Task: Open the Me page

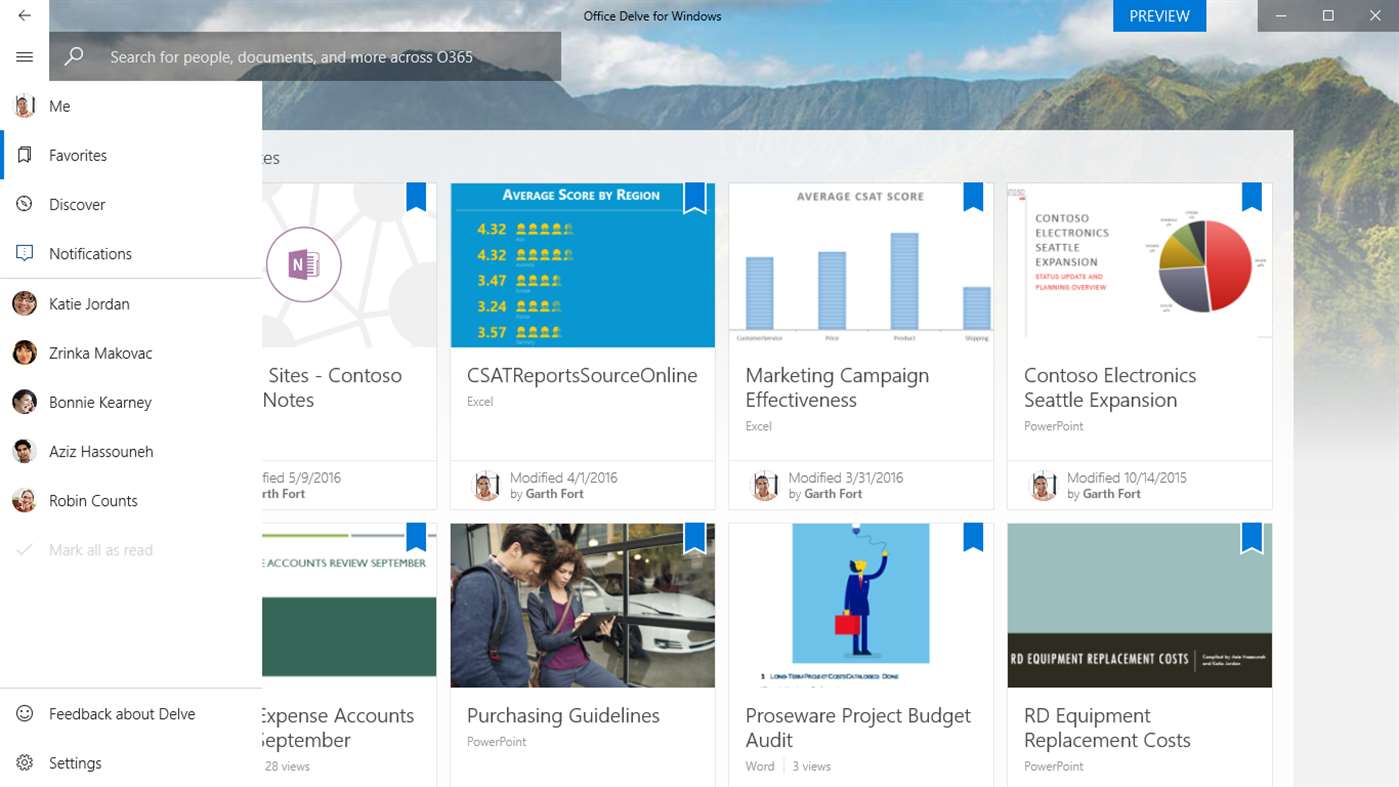Action: click(x=131, y=106)
